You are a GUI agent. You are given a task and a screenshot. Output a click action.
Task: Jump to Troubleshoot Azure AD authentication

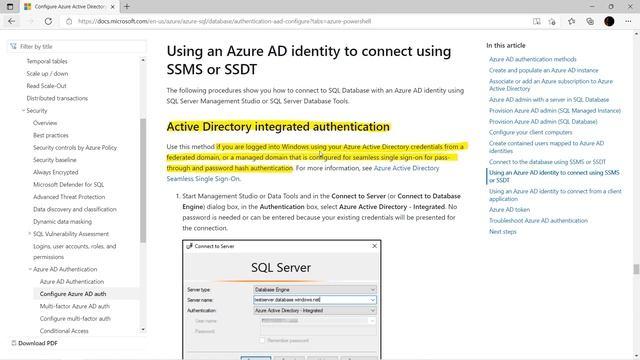(538, 220)
